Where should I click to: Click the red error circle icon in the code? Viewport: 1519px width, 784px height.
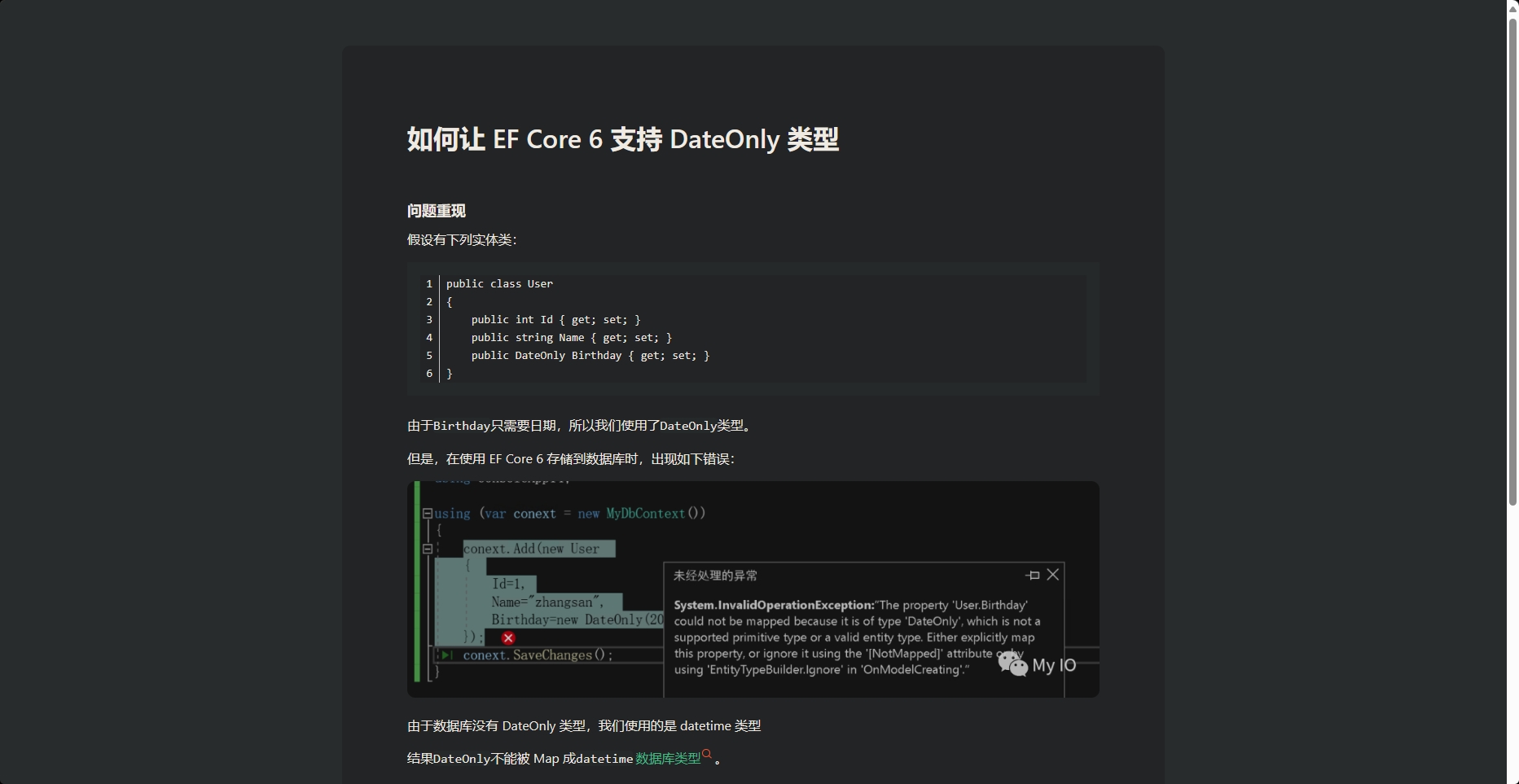[x=508, y=638]
